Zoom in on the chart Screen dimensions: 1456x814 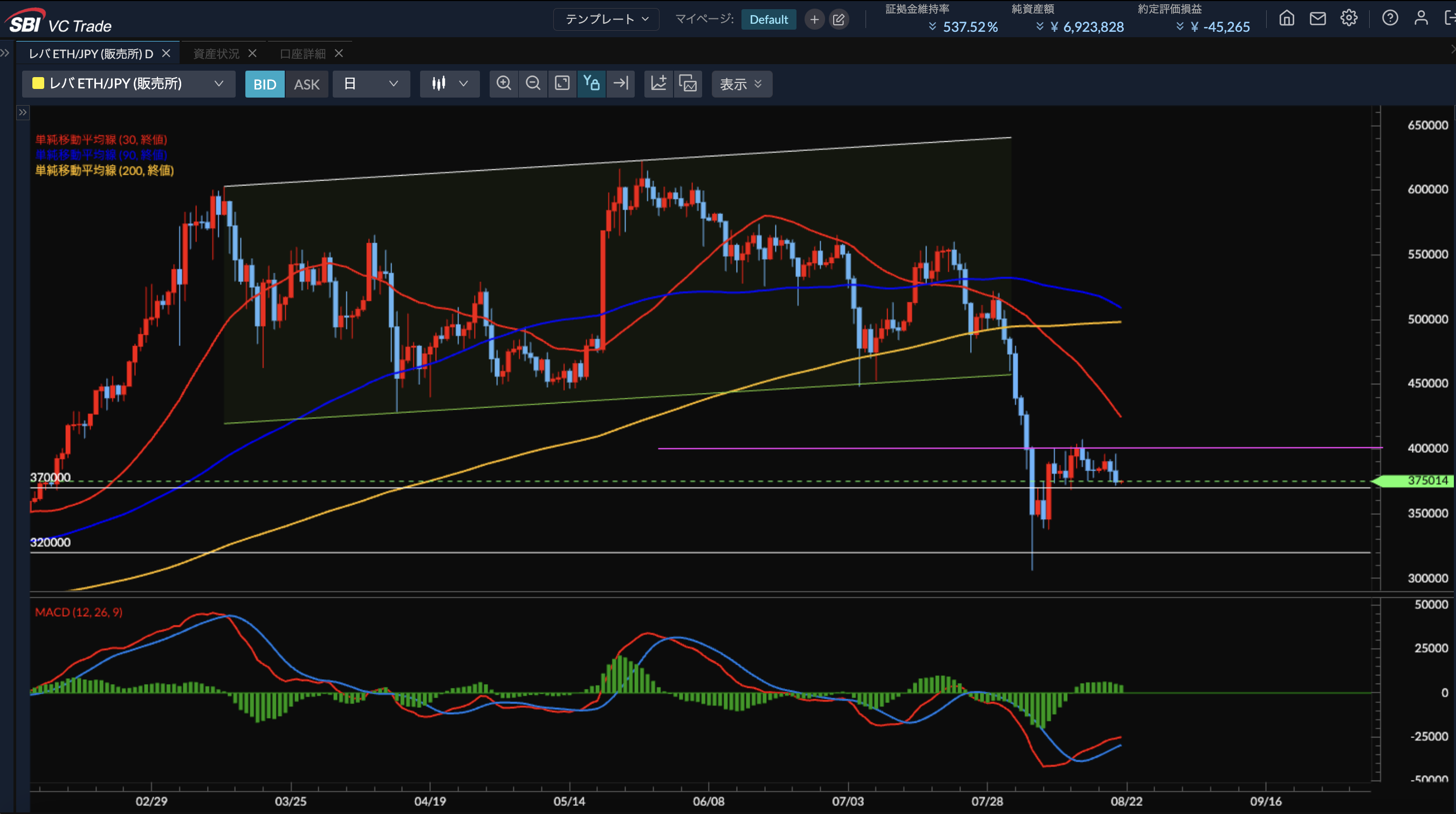pyautogui.click(x=503, y=84)
